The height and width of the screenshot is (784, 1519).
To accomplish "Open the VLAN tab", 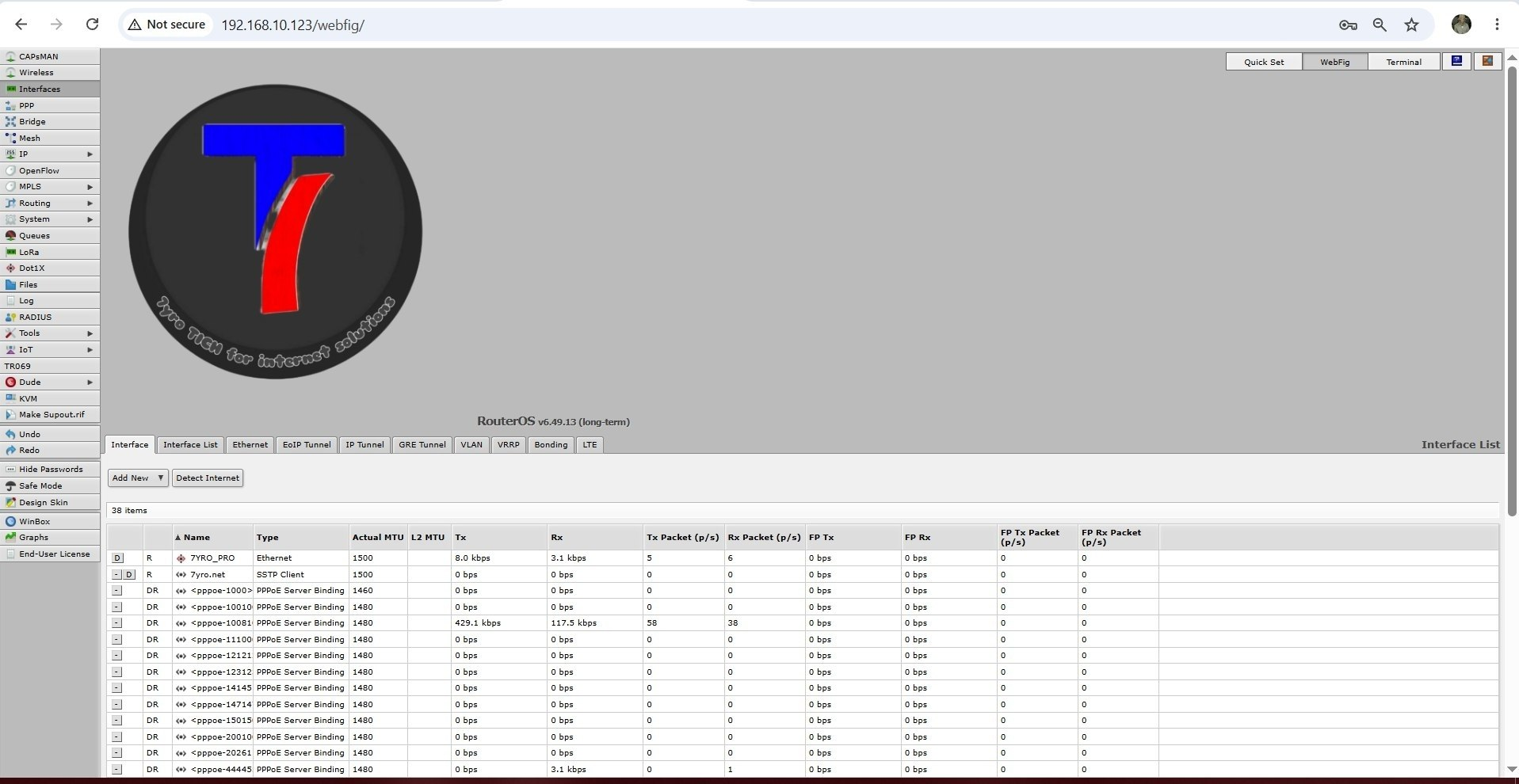I will coord(471,445).
